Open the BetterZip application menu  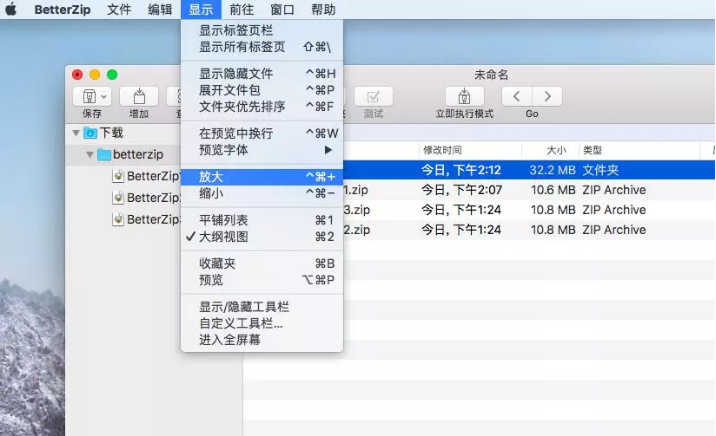click(x=62, y=10)
